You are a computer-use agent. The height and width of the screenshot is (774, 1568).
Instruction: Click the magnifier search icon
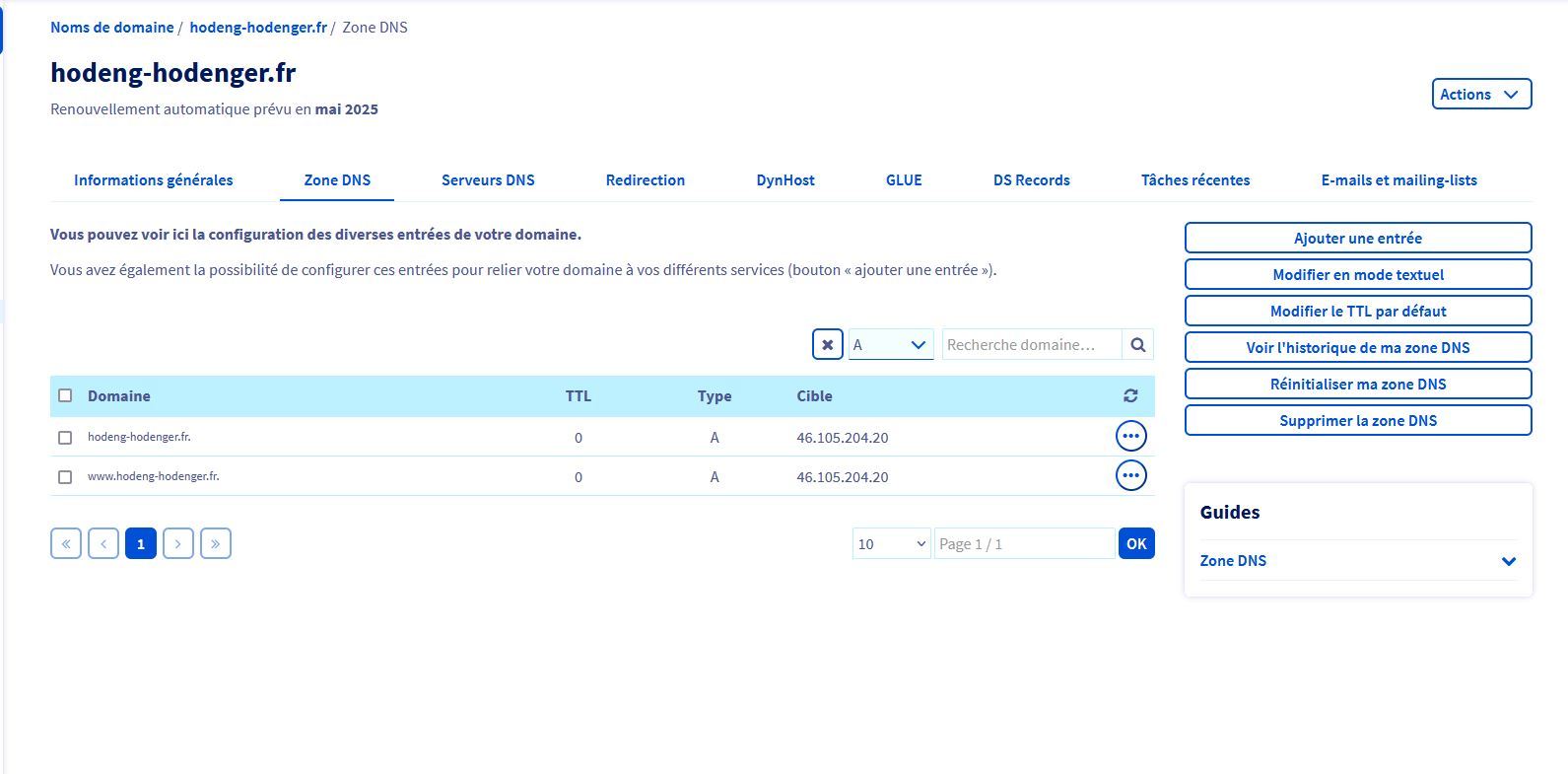[1137, 344]
